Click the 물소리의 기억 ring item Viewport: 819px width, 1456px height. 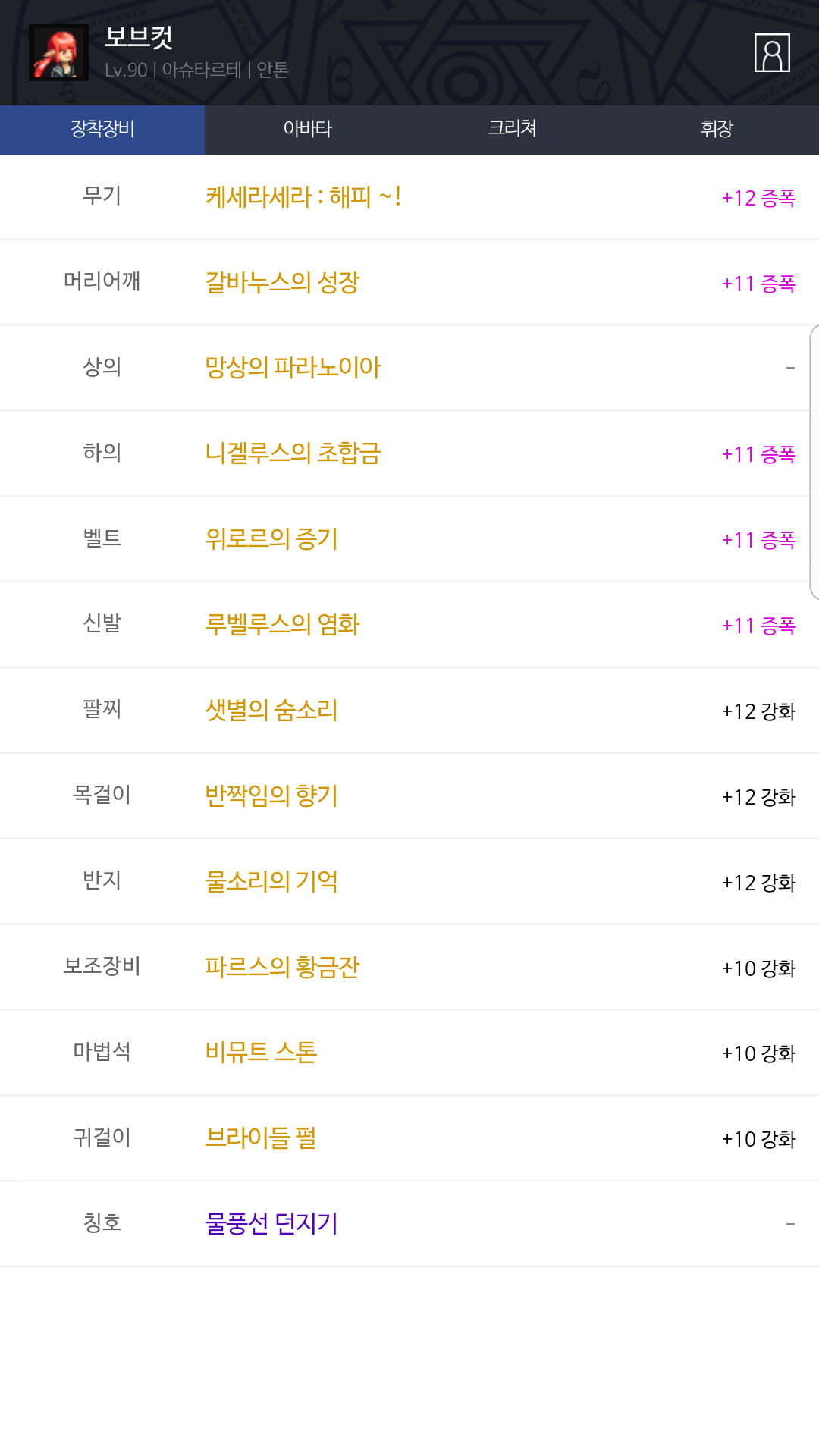[x=271, y=881]
